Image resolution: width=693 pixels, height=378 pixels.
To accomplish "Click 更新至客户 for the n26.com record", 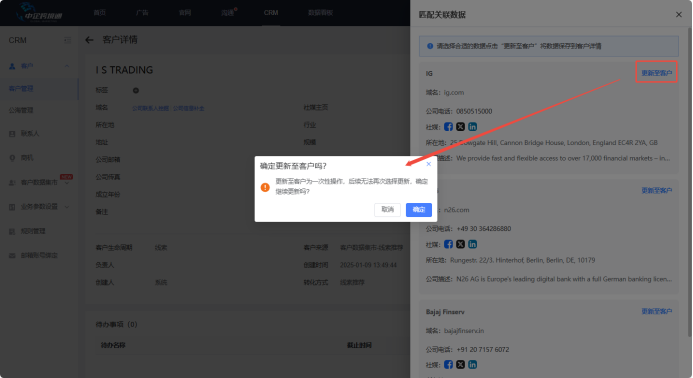I will (656, 191).
